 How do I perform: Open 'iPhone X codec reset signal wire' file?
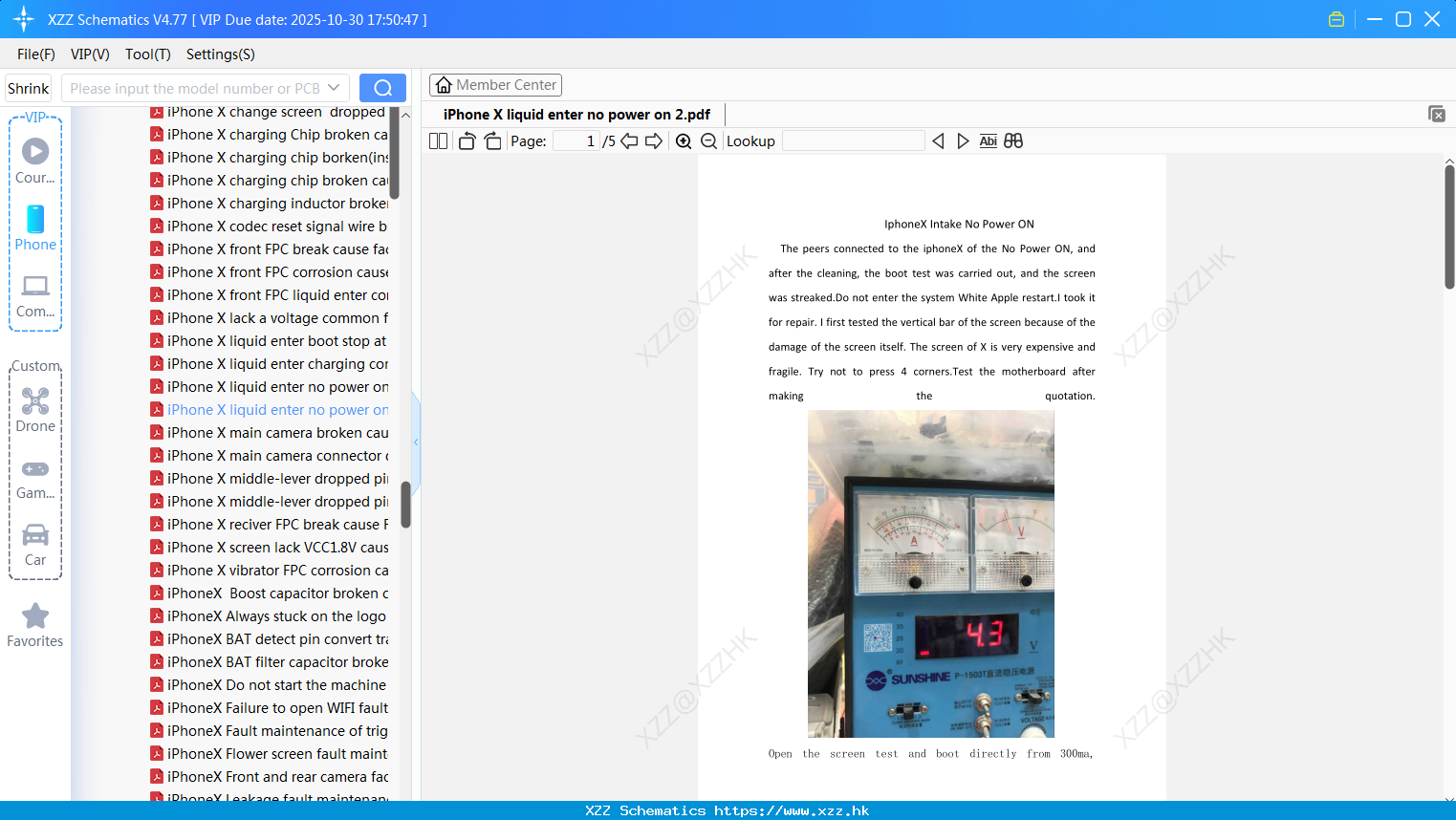268,227
